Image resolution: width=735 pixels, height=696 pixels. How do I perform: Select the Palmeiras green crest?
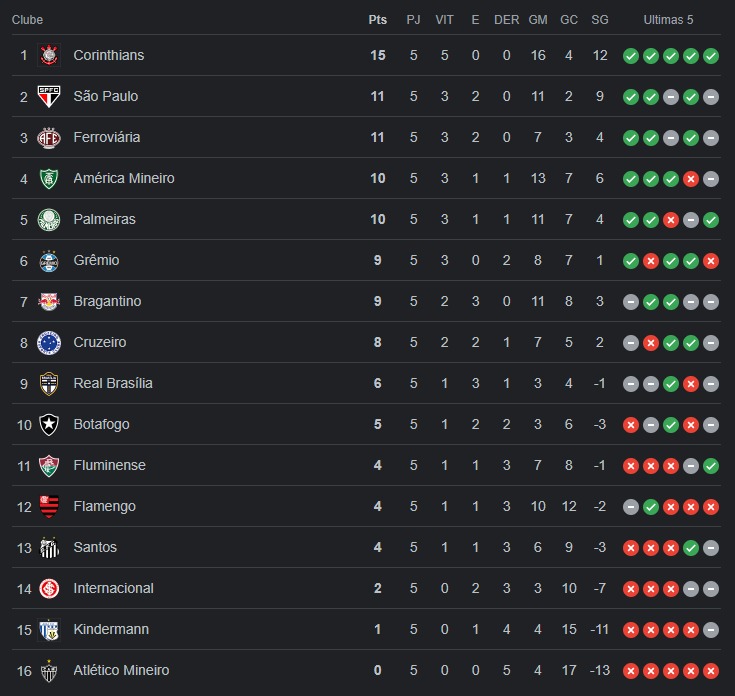coord(49,219)
